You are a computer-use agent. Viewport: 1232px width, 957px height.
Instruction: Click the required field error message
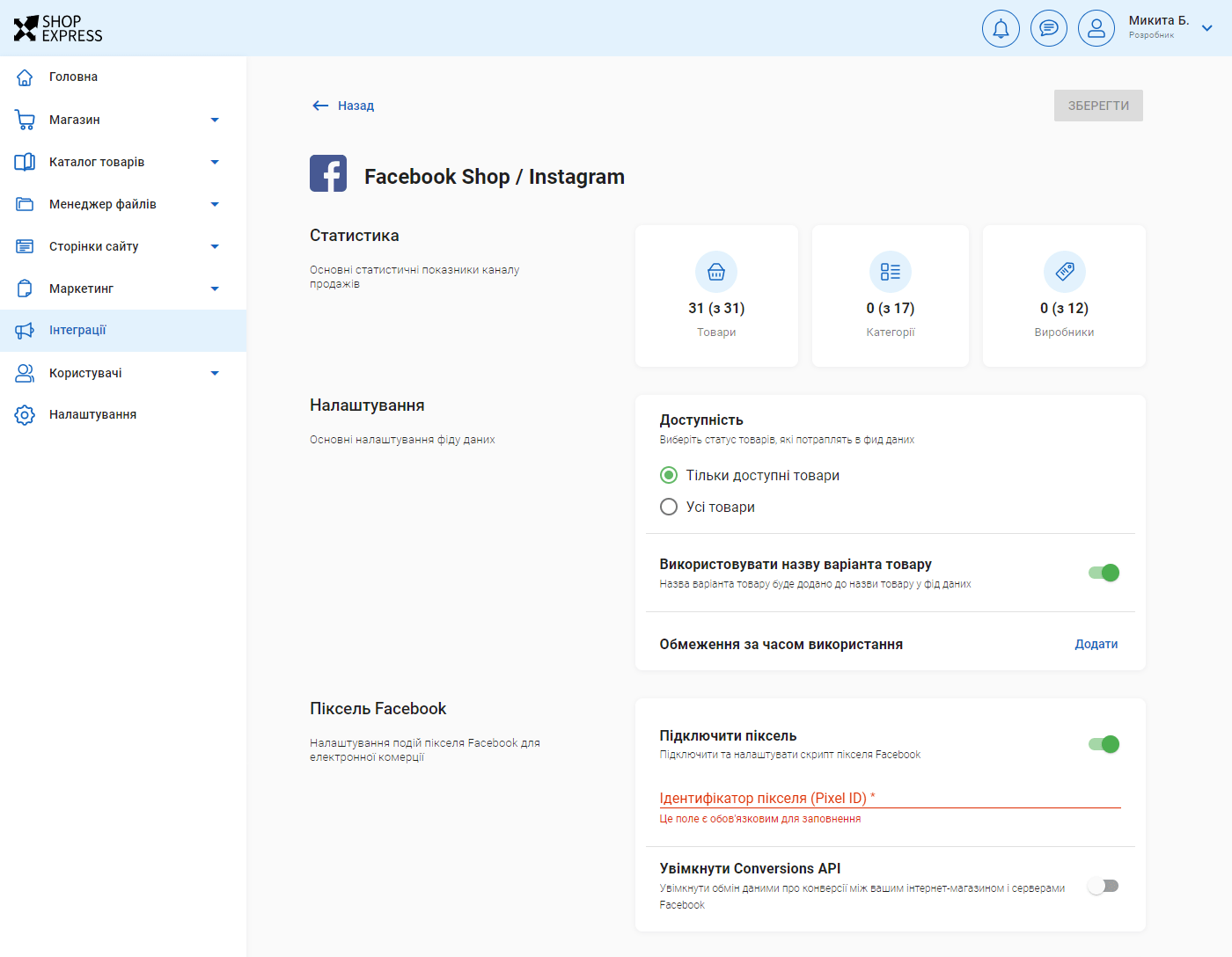(x=760, y=819)
